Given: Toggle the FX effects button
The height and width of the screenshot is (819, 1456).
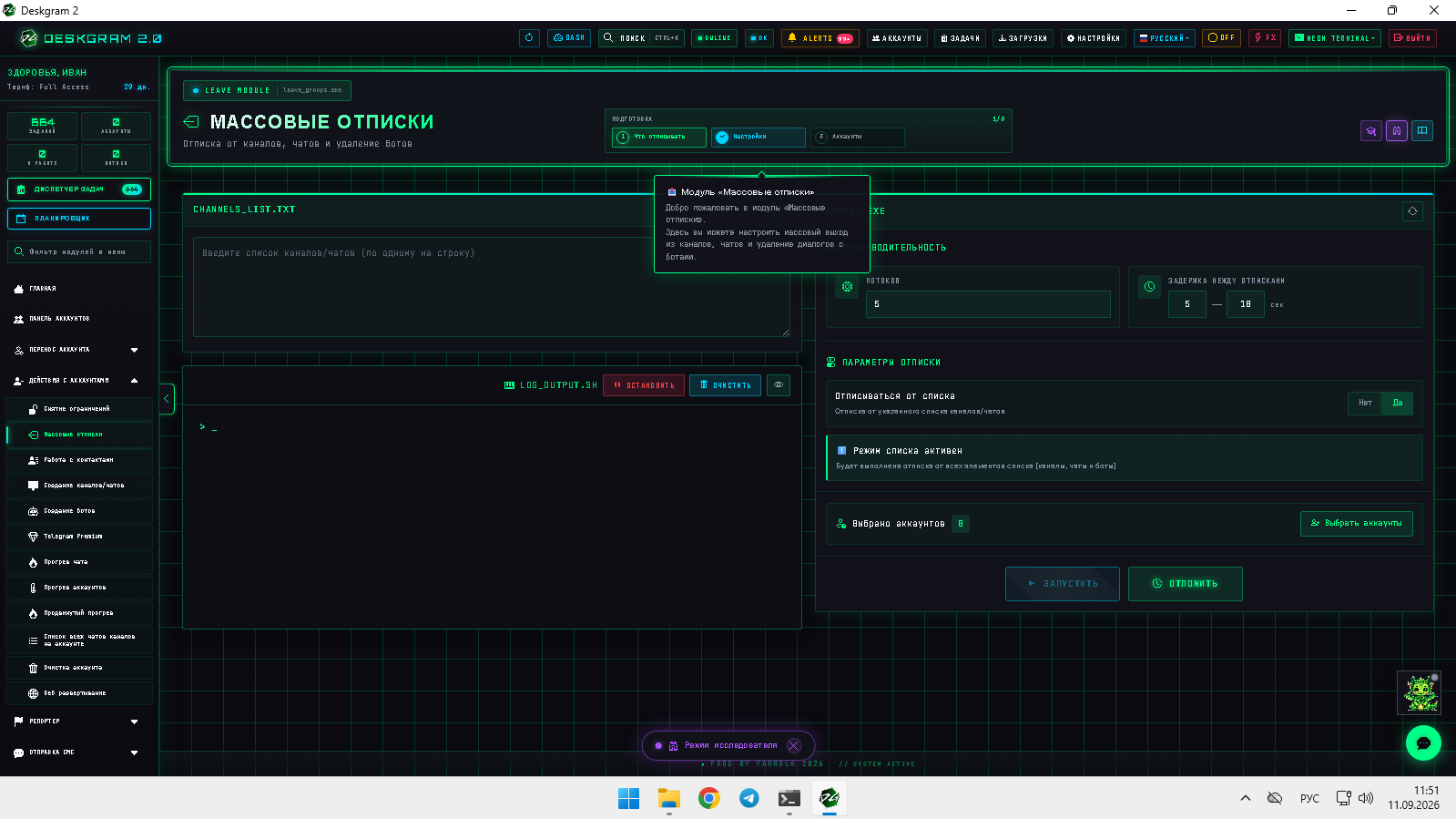Looking at the screenshot, I should (x=1265, y=38).
